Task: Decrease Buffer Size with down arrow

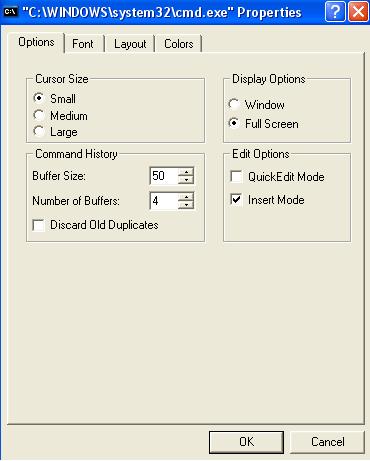Action: coord(186,180)
